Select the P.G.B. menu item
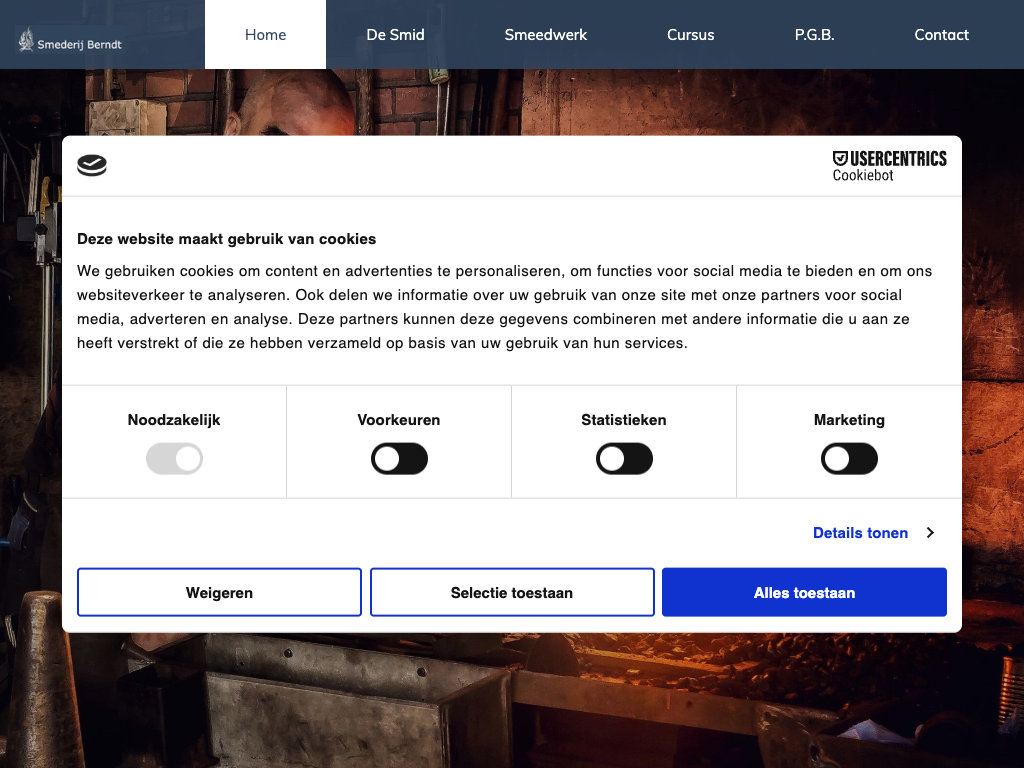Viewport: 1024px width, 768px height. coord(814,35)
